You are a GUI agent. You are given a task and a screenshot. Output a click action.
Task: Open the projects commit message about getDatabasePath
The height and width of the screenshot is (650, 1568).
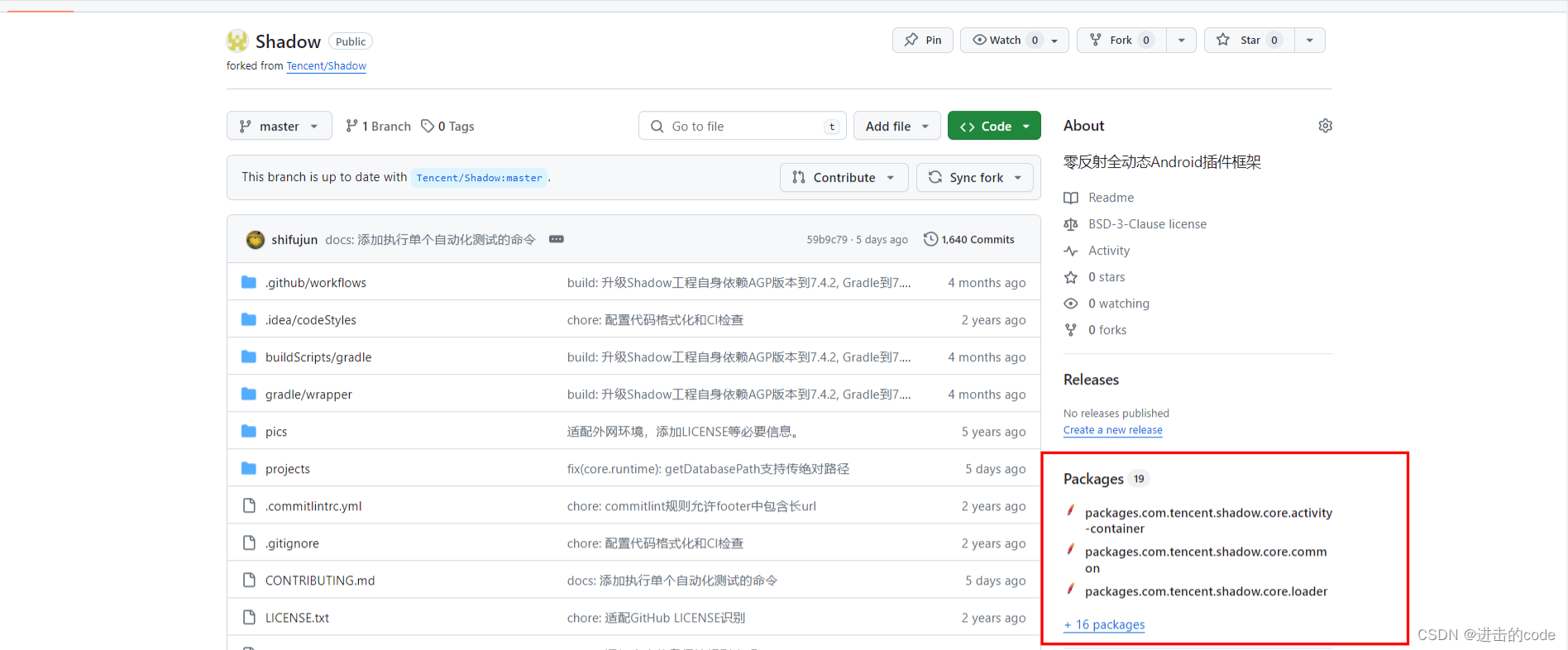[708, 469]
